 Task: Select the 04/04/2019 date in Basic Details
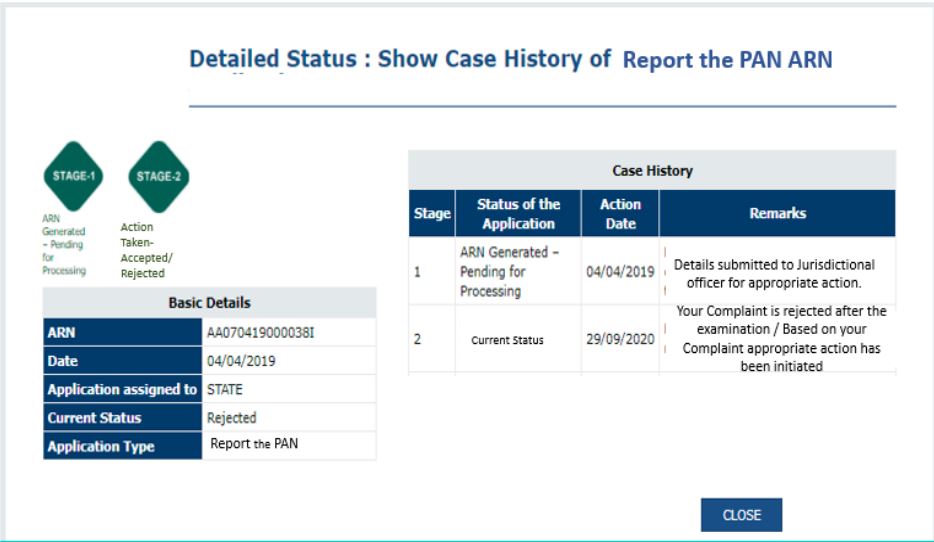pyautogui.click(x=241, y=361)
